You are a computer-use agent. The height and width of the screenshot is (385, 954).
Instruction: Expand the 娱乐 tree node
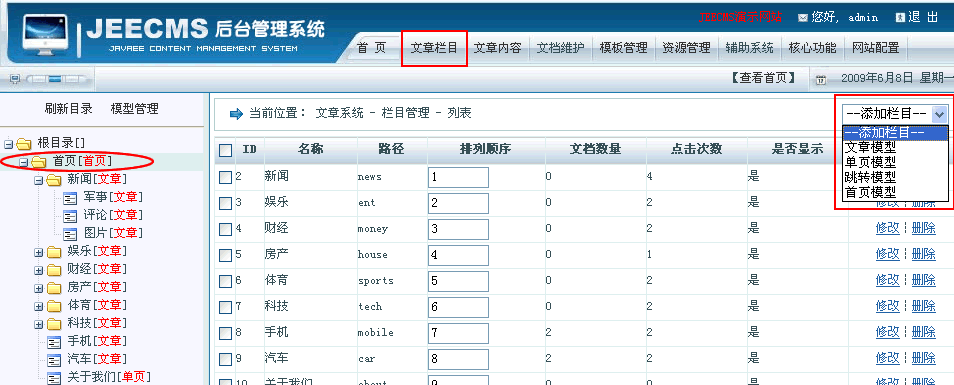(38, 253)
